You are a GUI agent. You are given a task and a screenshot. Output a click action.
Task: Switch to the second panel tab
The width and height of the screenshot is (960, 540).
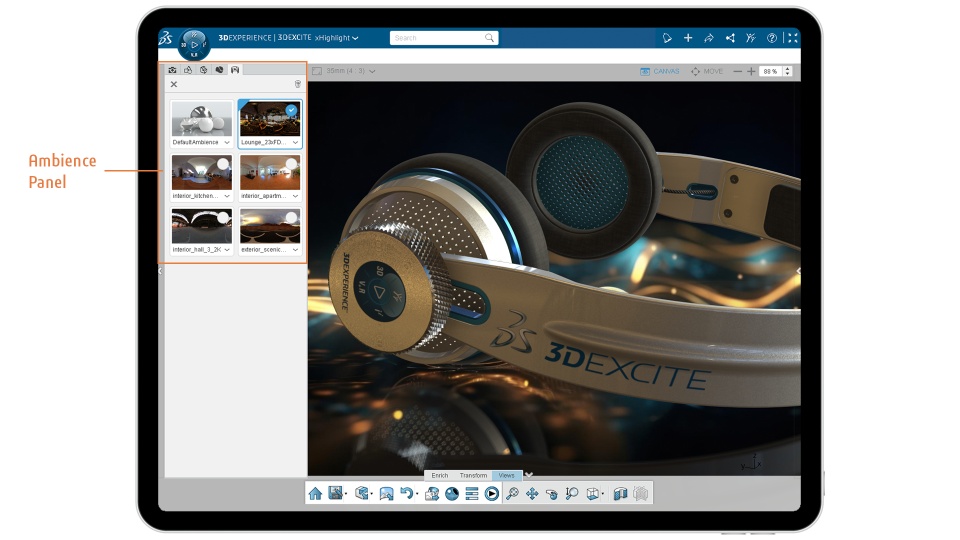(188, 70)
